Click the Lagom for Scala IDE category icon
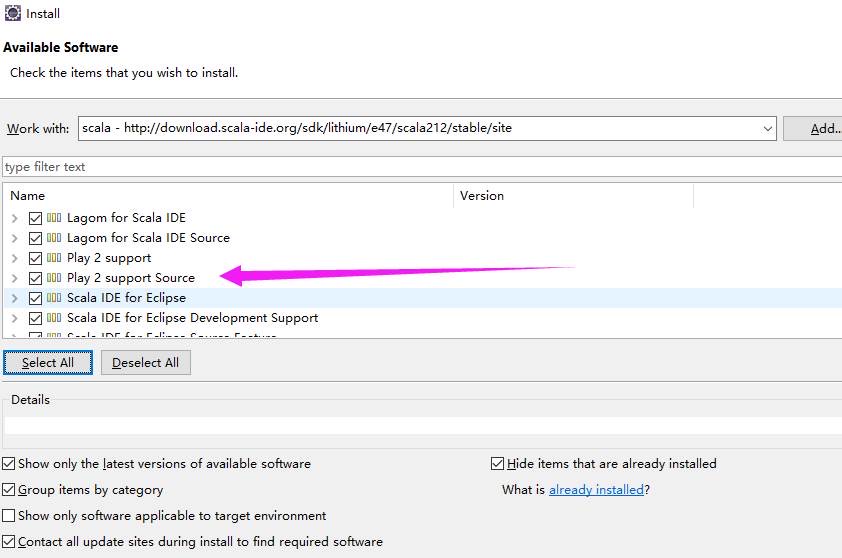The width and height of the screenshot is (842, 558). [54, 218]
